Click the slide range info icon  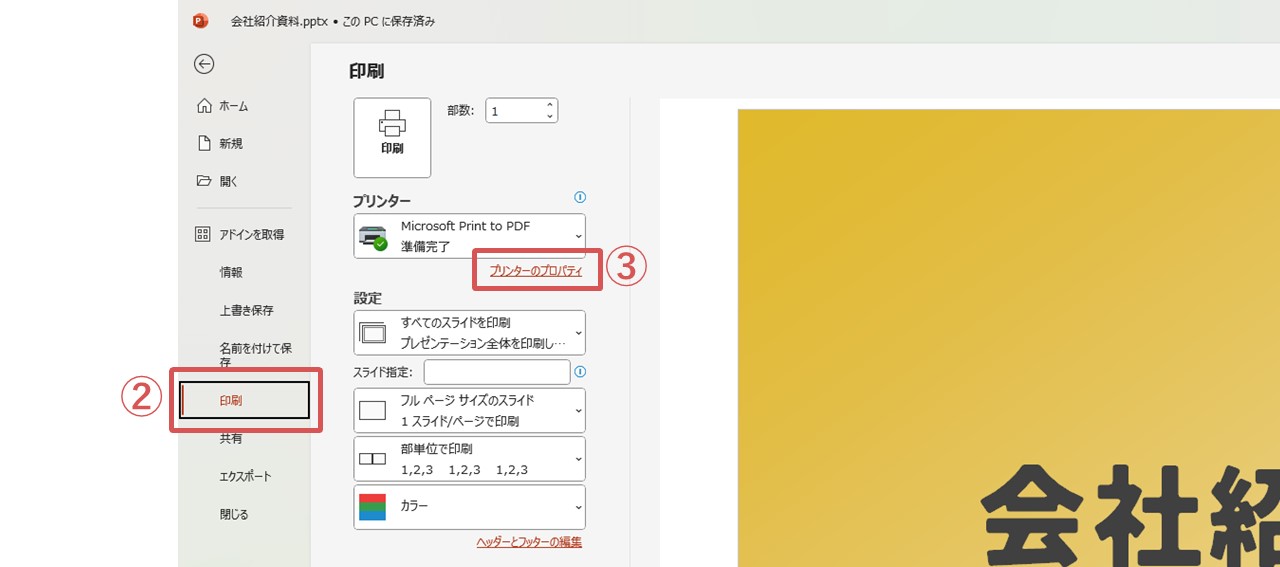pos(580,372)
